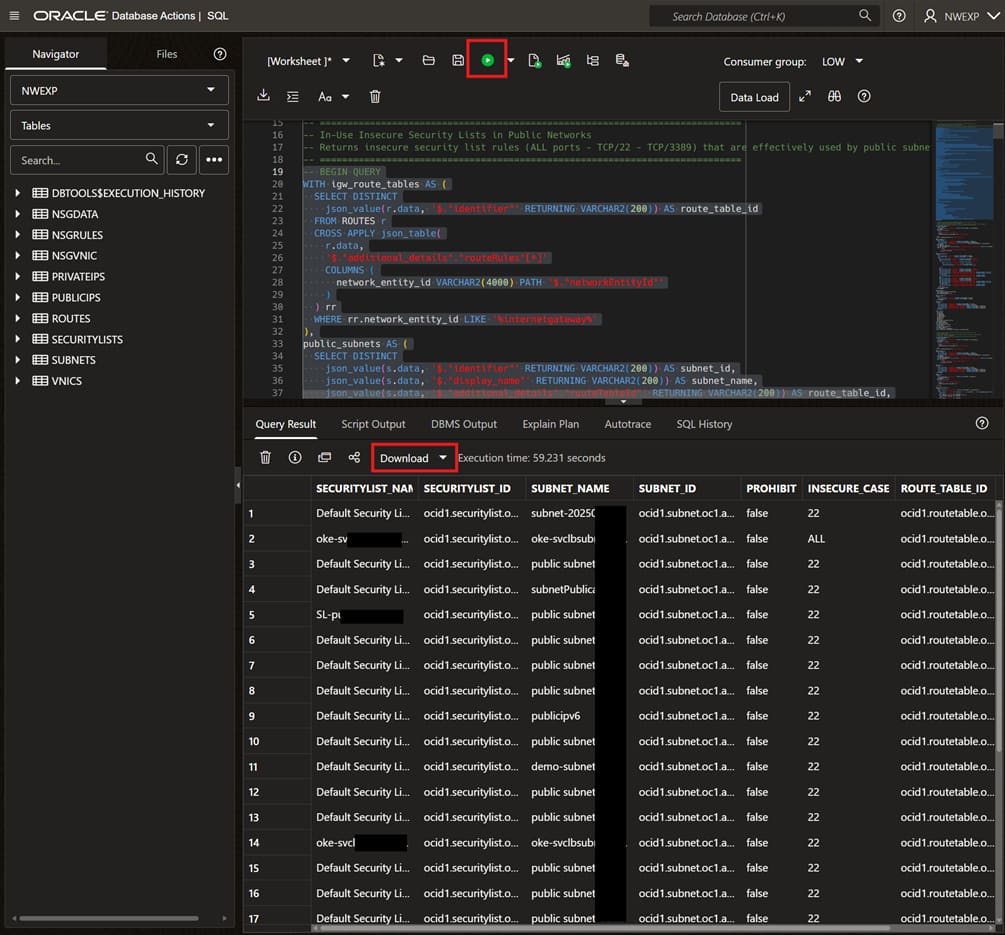The height and width of the screenshot is (935, 1005).
Task: Click the Format indent icon
Action: click(x=293, y=97)
